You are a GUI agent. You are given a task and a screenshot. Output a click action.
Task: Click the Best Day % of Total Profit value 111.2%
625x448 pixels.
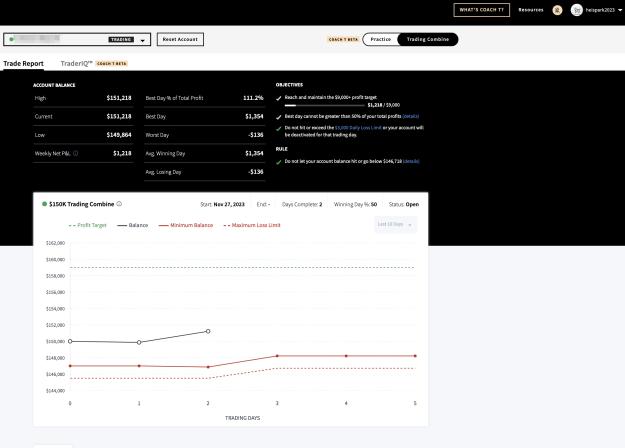coord(253,98)
